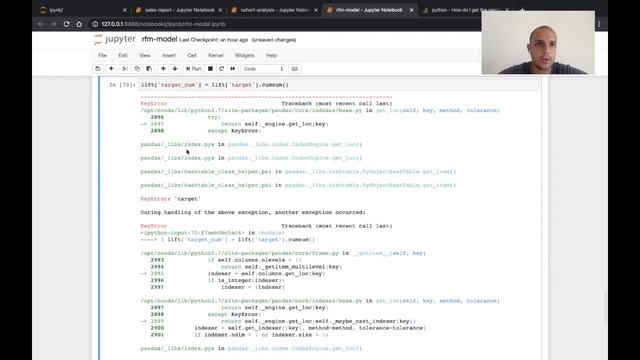The width and height of the screenshot is (640, 360).
Task: Run the selected cell
Action: pyautogui.click(x=193, y=69)
